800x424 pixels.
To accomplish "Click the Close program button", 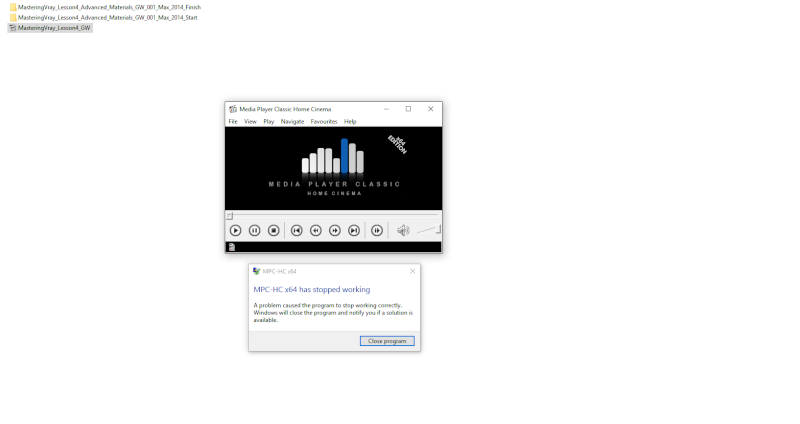I will click(387, 341).
